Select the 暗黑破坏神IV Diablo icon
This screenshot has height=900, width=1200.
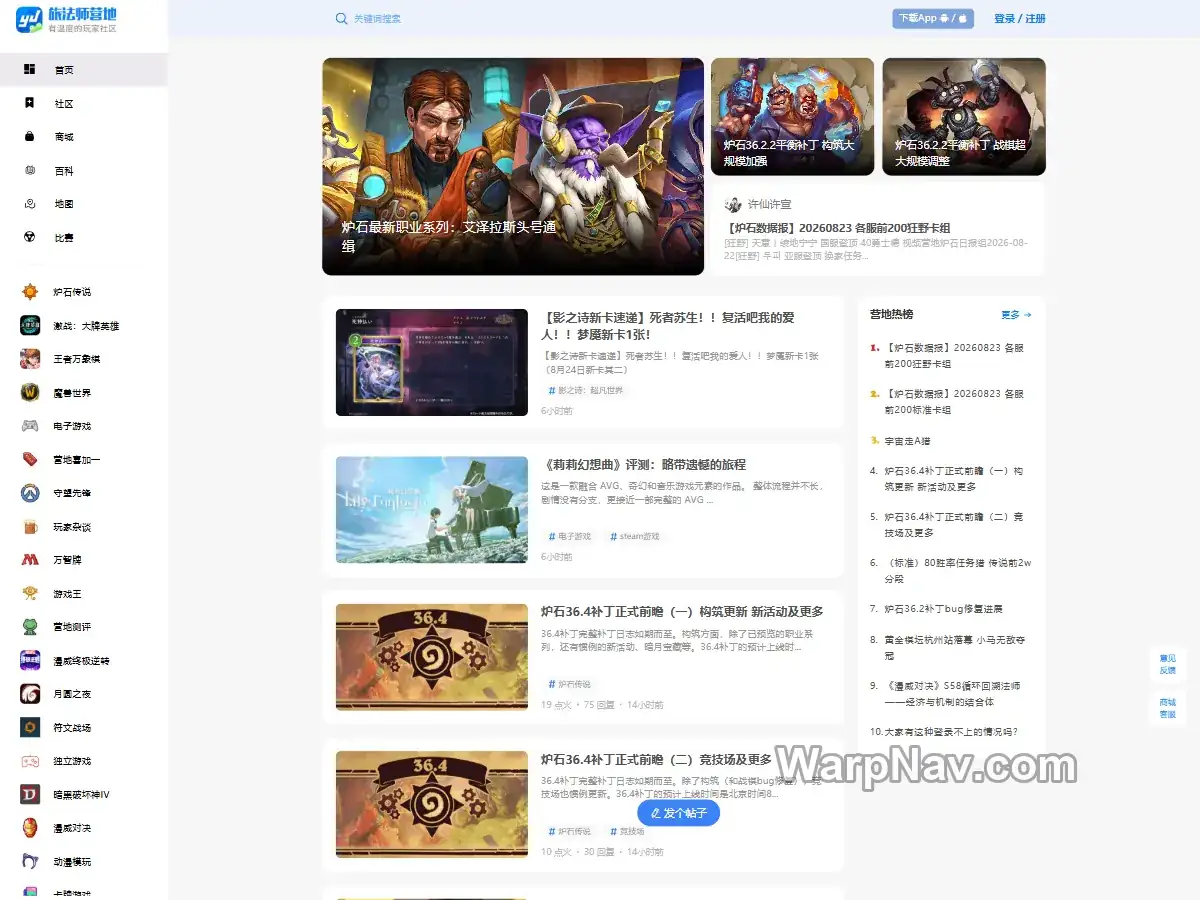coord(30,794)
